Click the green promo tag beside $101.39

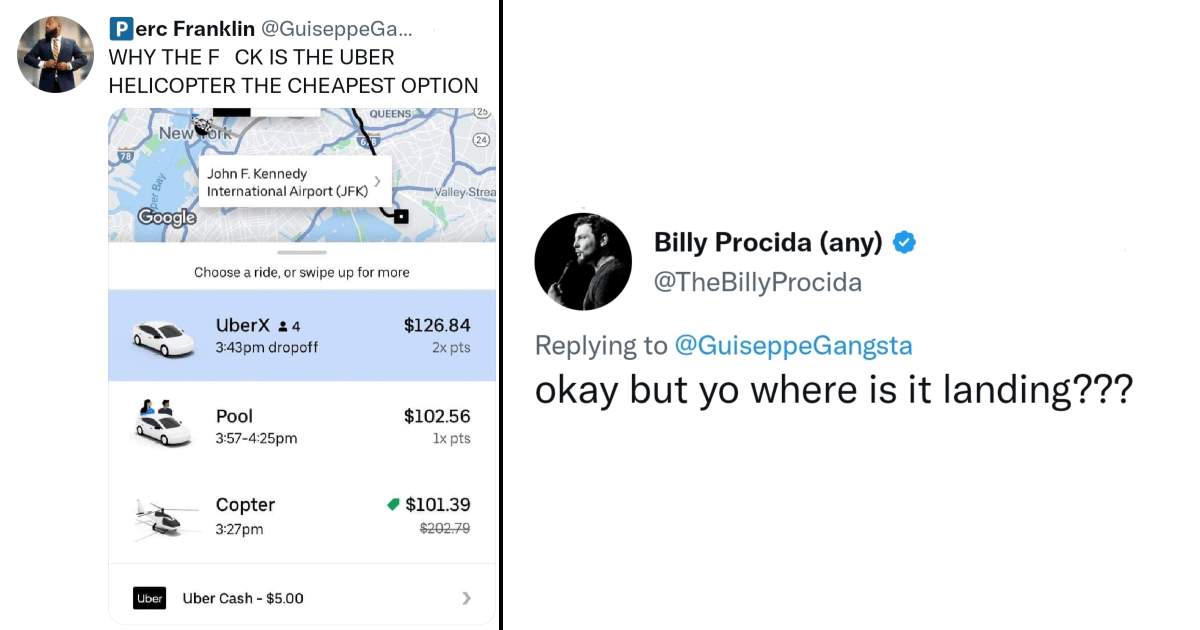393,505
